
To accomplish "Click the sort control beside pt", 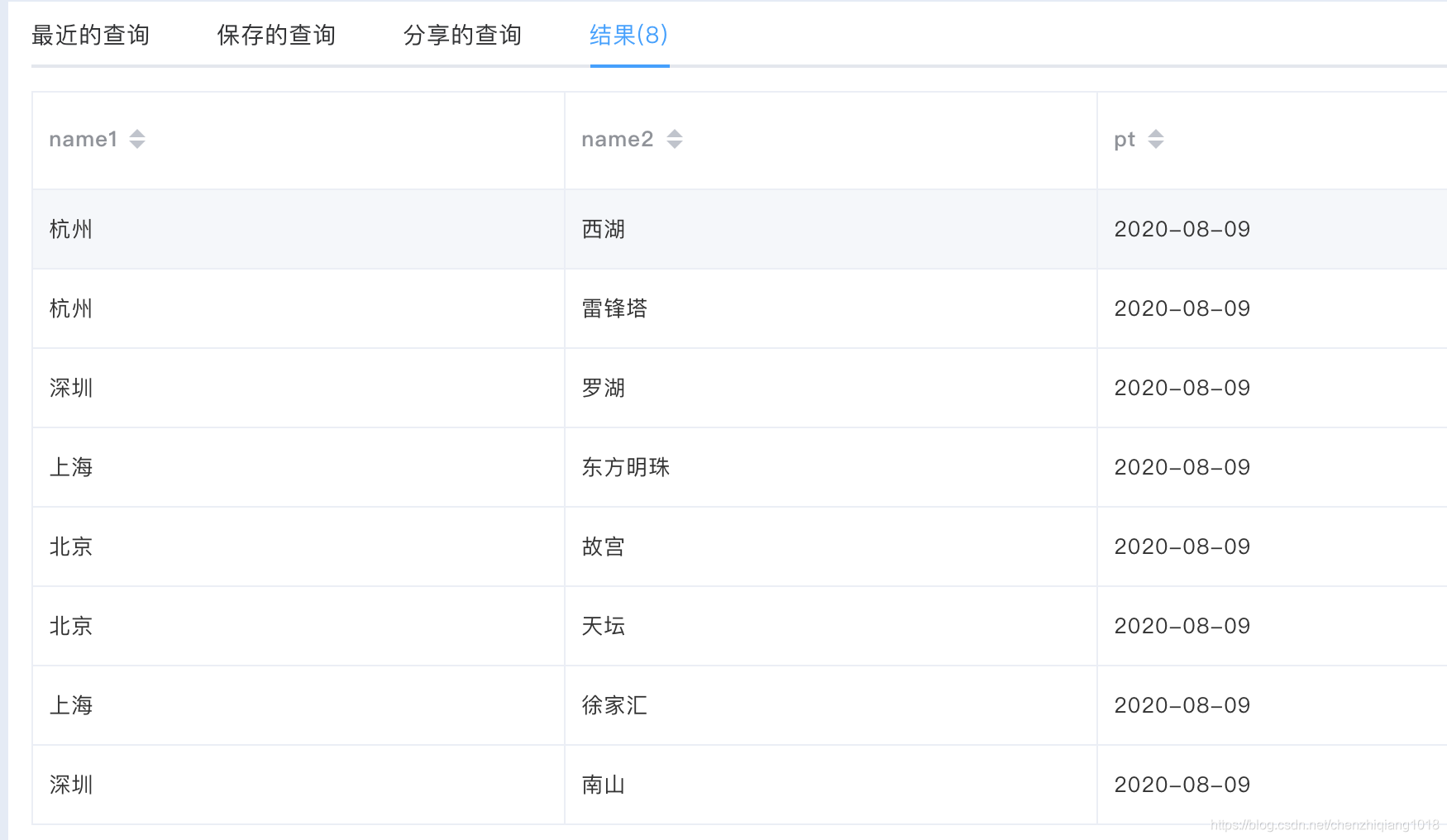I will [x=1158, y=139].
